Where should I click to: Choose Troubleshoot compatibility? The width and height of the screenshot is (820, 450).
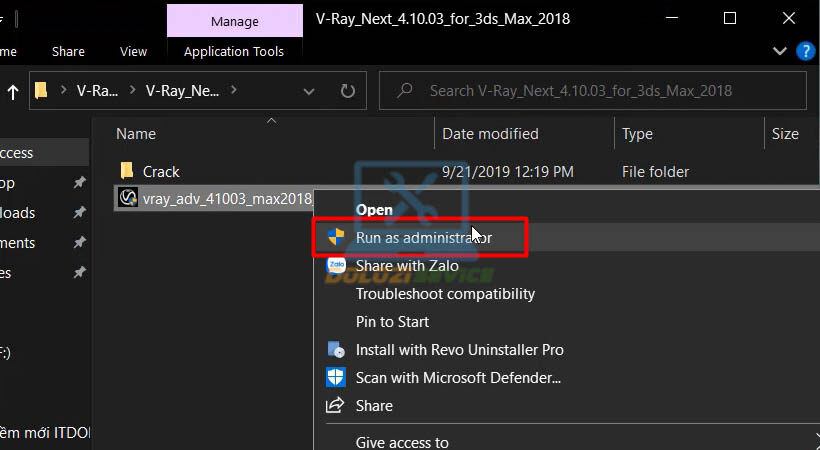point(446,294)
